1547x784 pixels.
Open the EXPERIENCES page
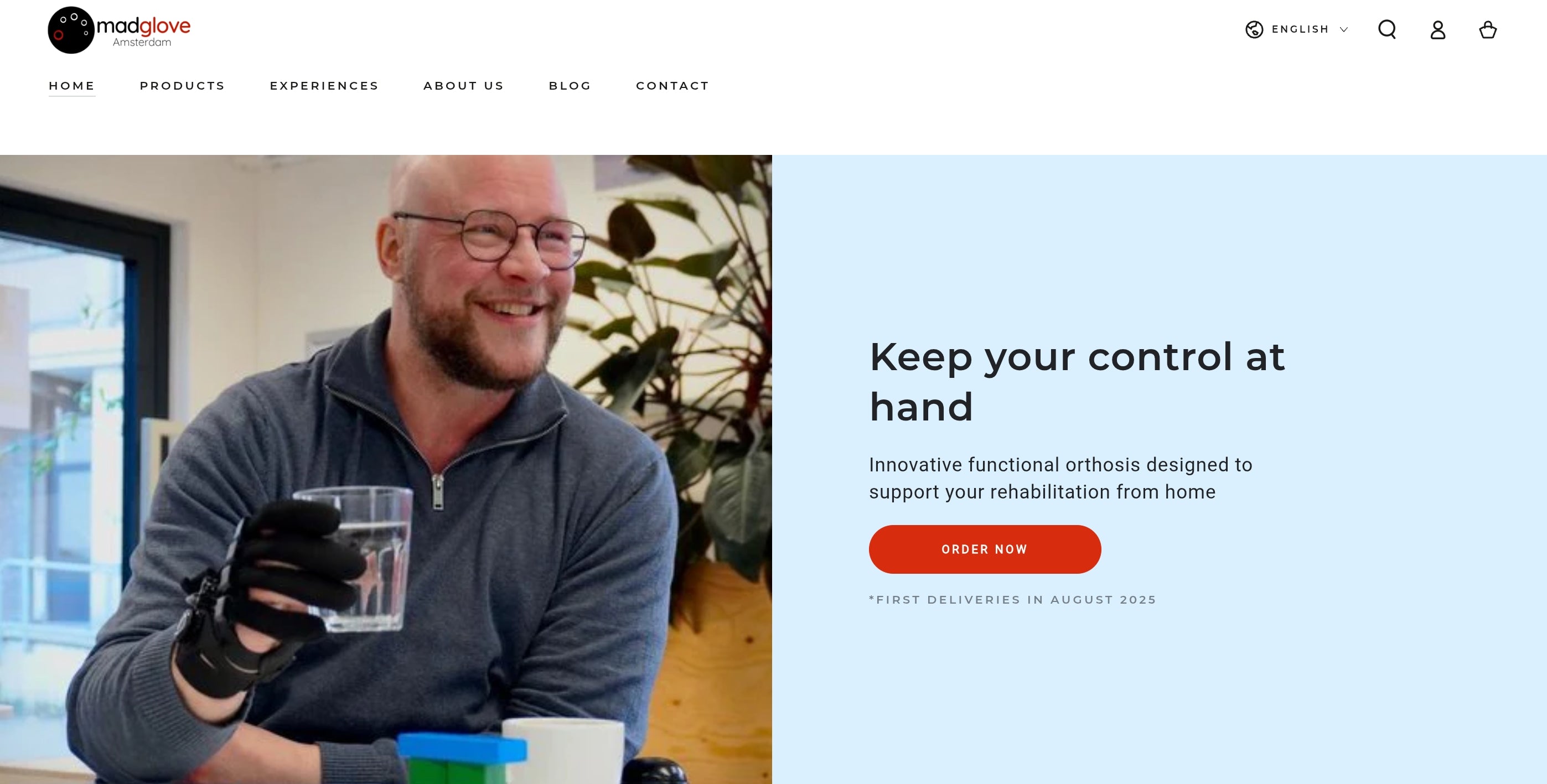[x=324, y=86]
